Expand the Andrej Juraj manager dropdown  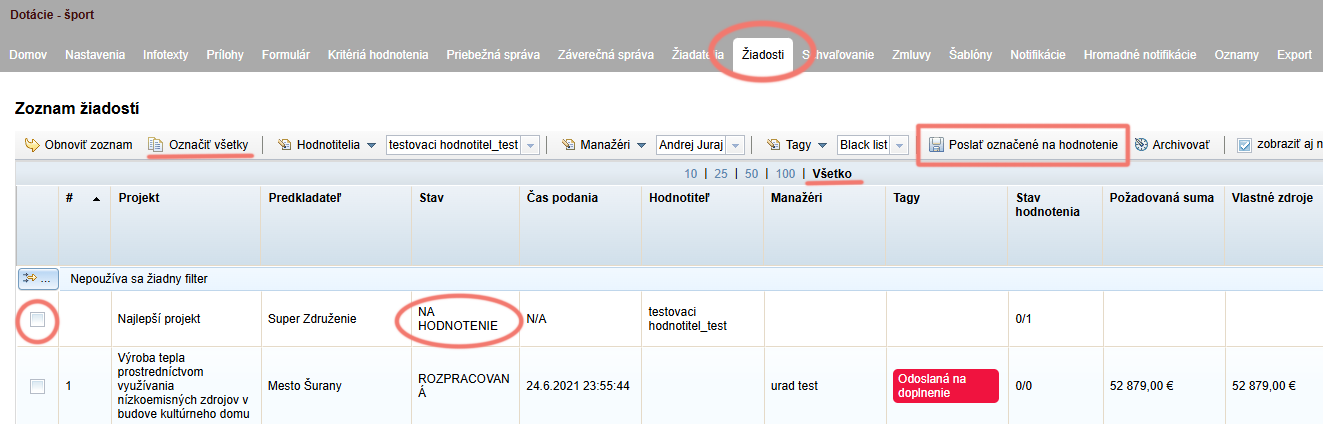pos(736,145)
